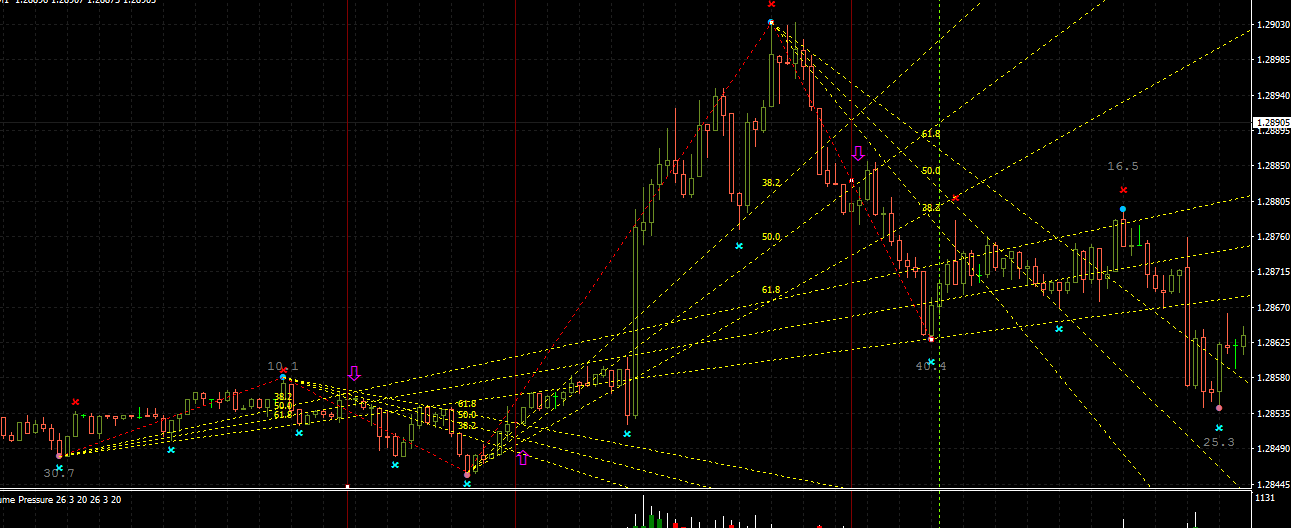Click pink swing-low dot above the 30.7 cyan x
Viewport: 1291px width, 528px height.
coord(59,456)
